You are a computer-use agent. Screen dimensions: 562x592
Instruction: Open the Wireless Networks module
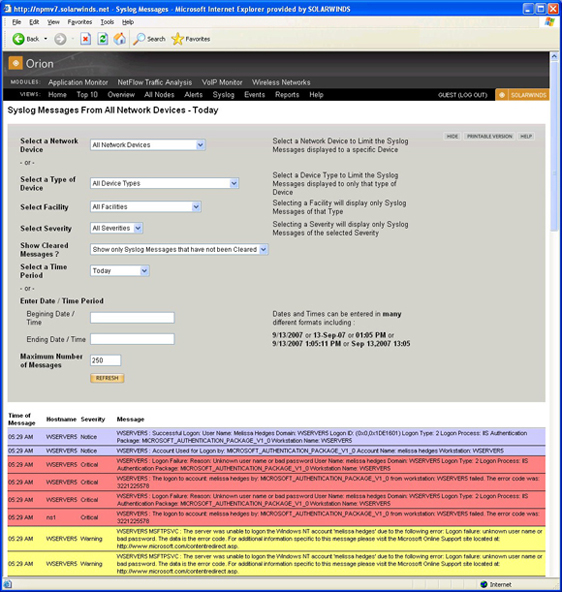pyautogui.click(x=281, y=82)
